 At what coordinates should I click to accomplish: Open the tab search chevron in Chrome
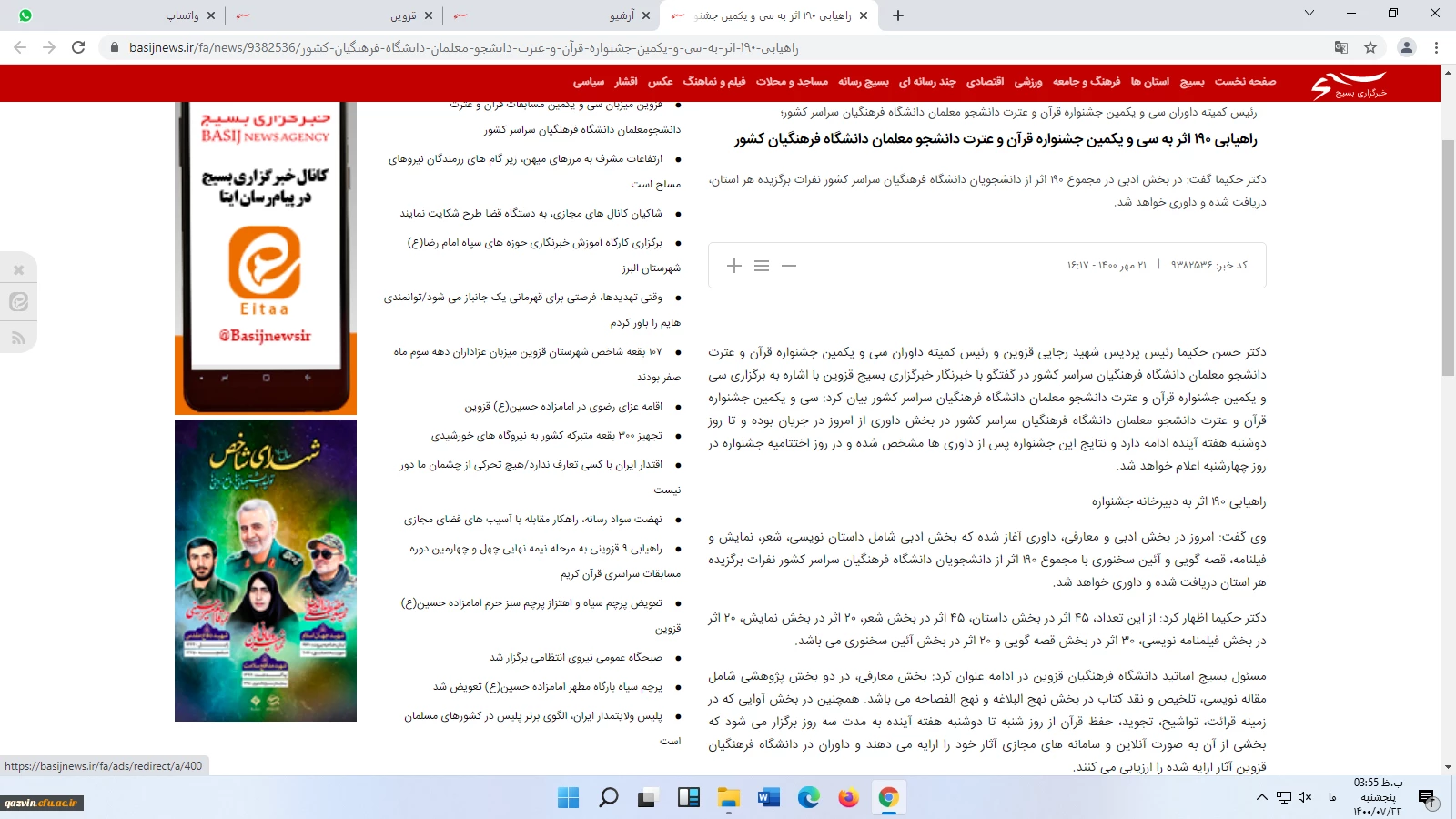point(1309,14)
